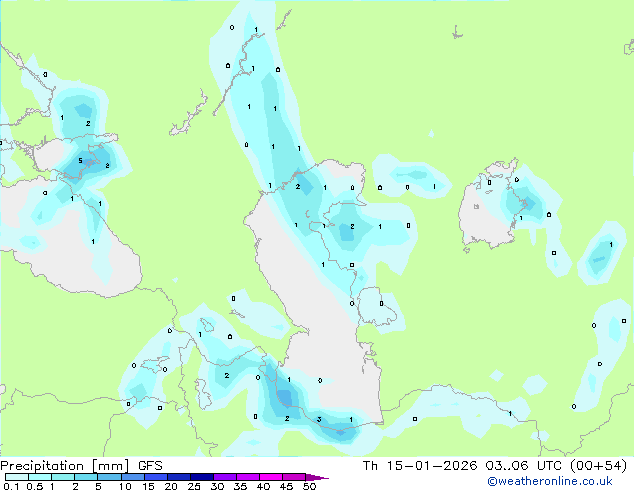Click the 'Th 15-01-2026' date text
This screenshot has width=634, height=490.
tap(420, 466)
